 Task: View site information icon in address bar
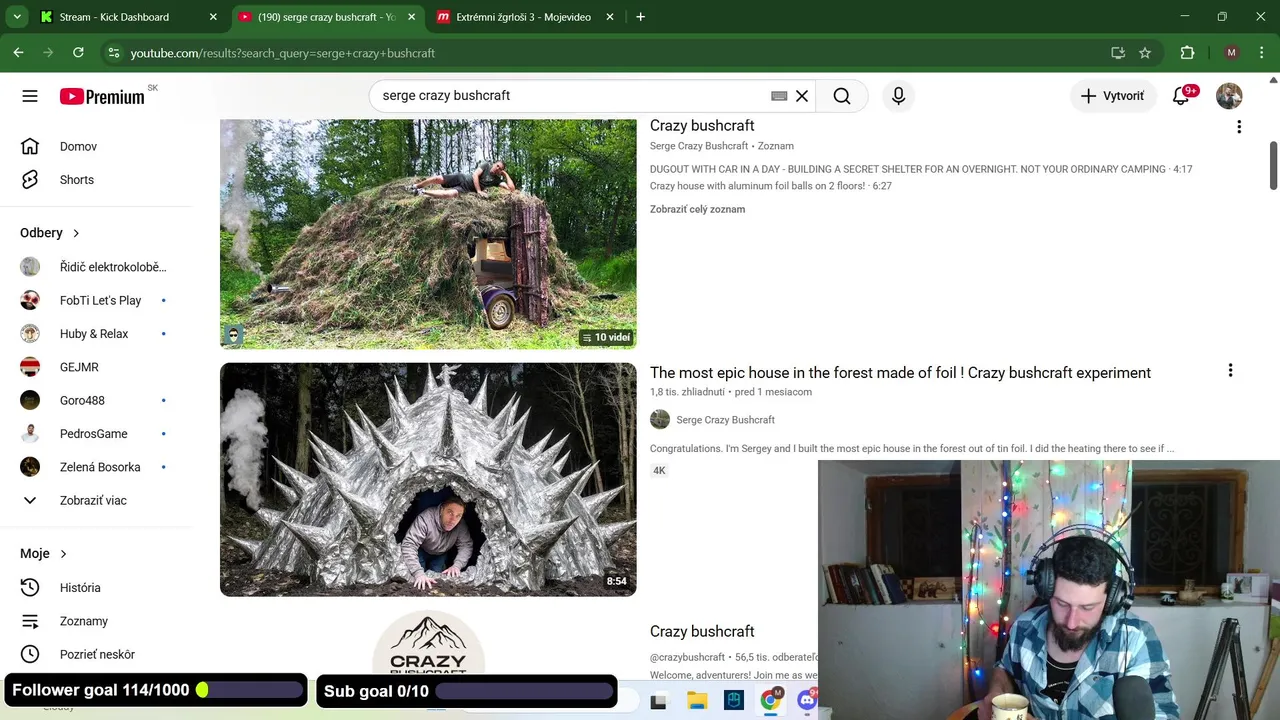point(113,53)
